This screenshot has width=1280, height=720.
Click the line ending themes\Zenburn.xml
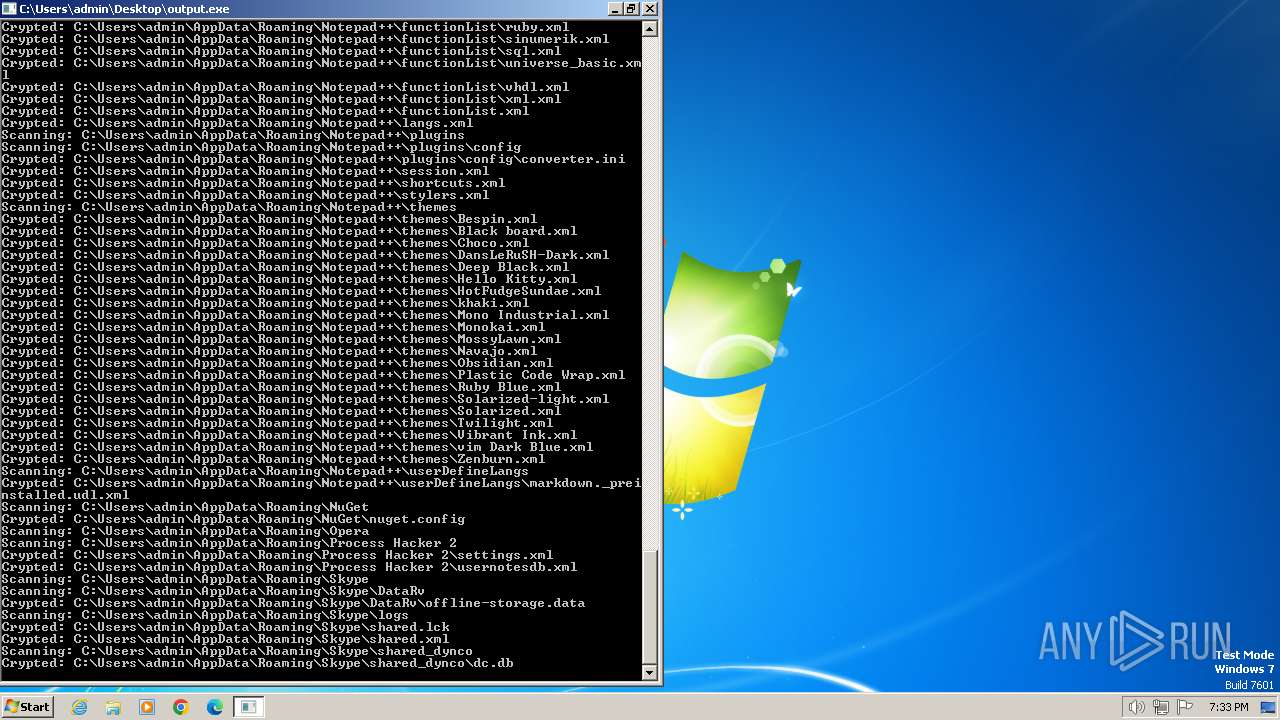(x=273, y=459)
